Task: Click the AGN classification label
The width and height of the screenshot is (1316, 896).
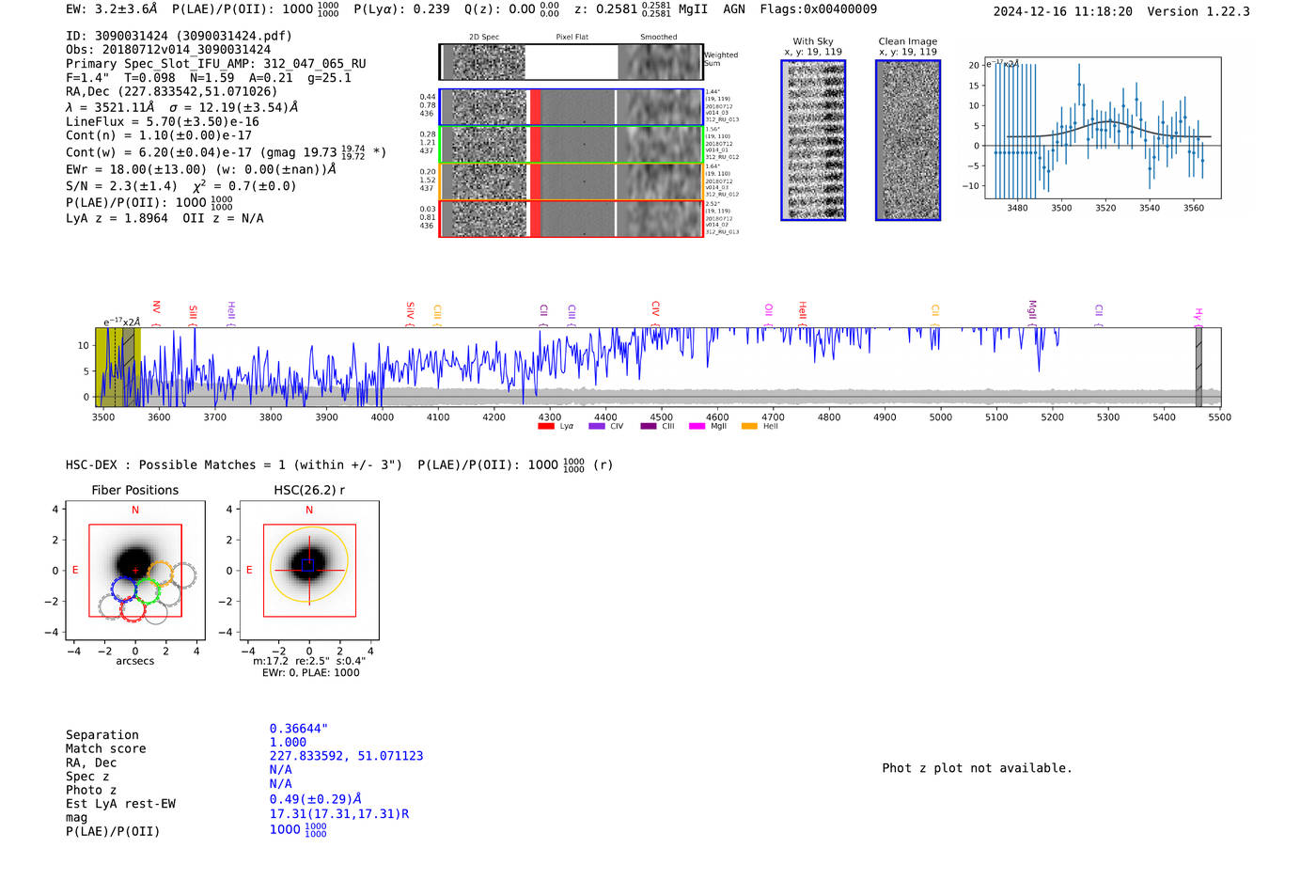Action: coord(734,9)
